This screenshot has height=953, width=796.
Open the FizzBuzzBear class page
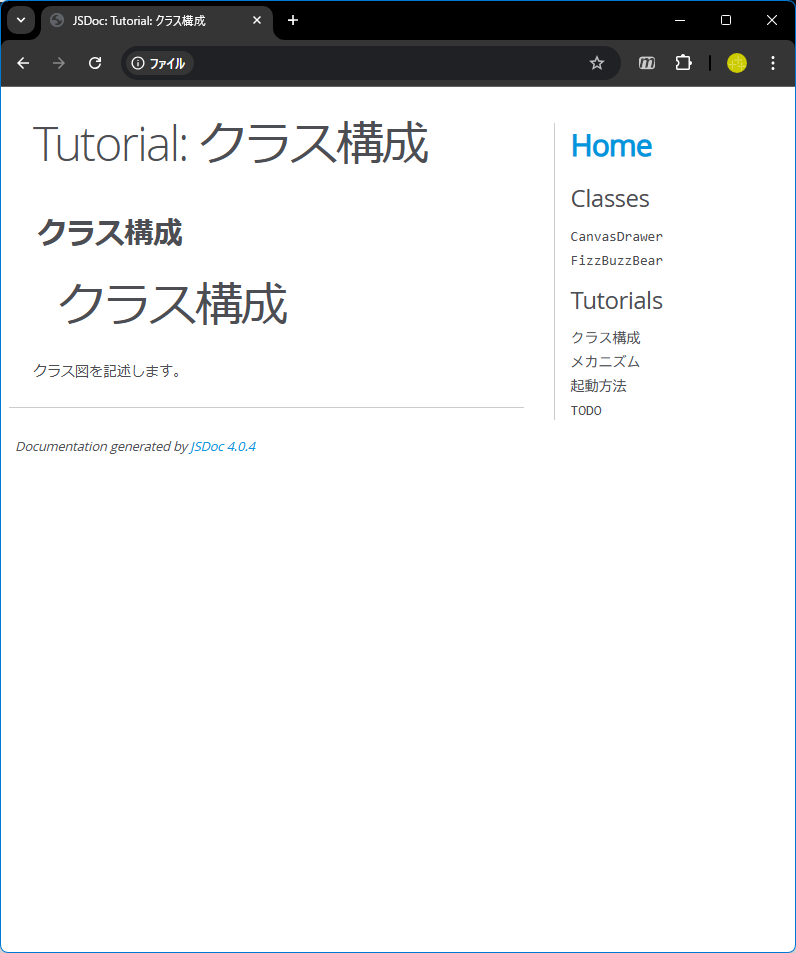(616, 261)
